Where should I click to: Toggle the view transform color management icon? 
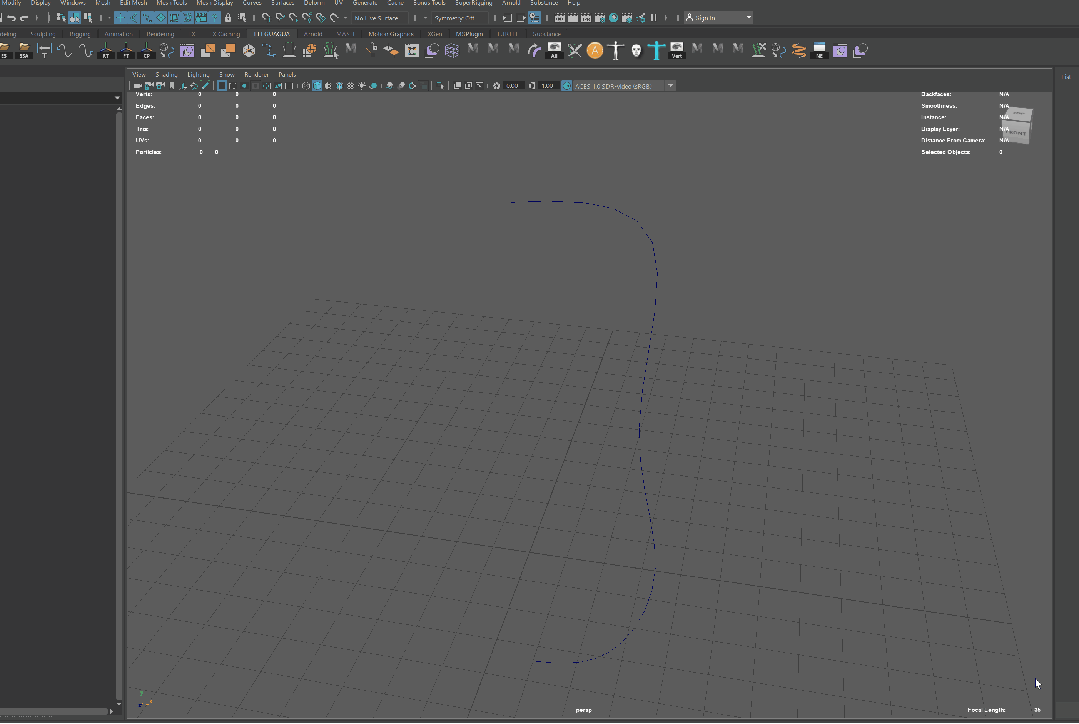click(566, 86)
